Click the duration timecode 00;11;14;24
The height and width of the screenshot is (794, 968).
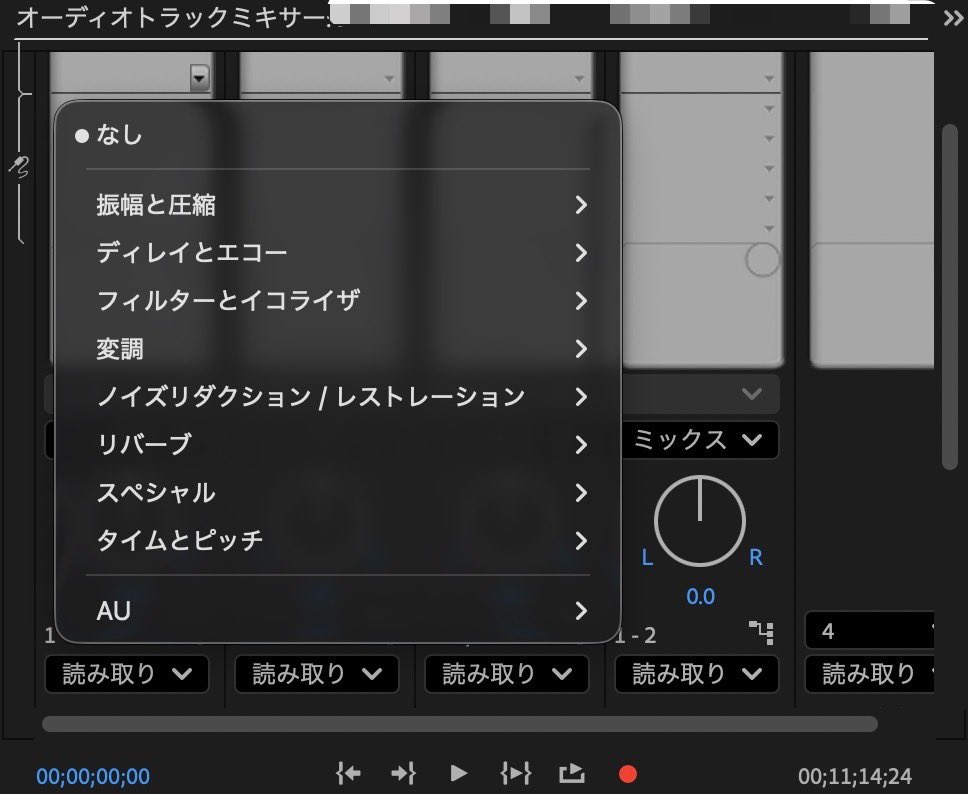(854, 776)
